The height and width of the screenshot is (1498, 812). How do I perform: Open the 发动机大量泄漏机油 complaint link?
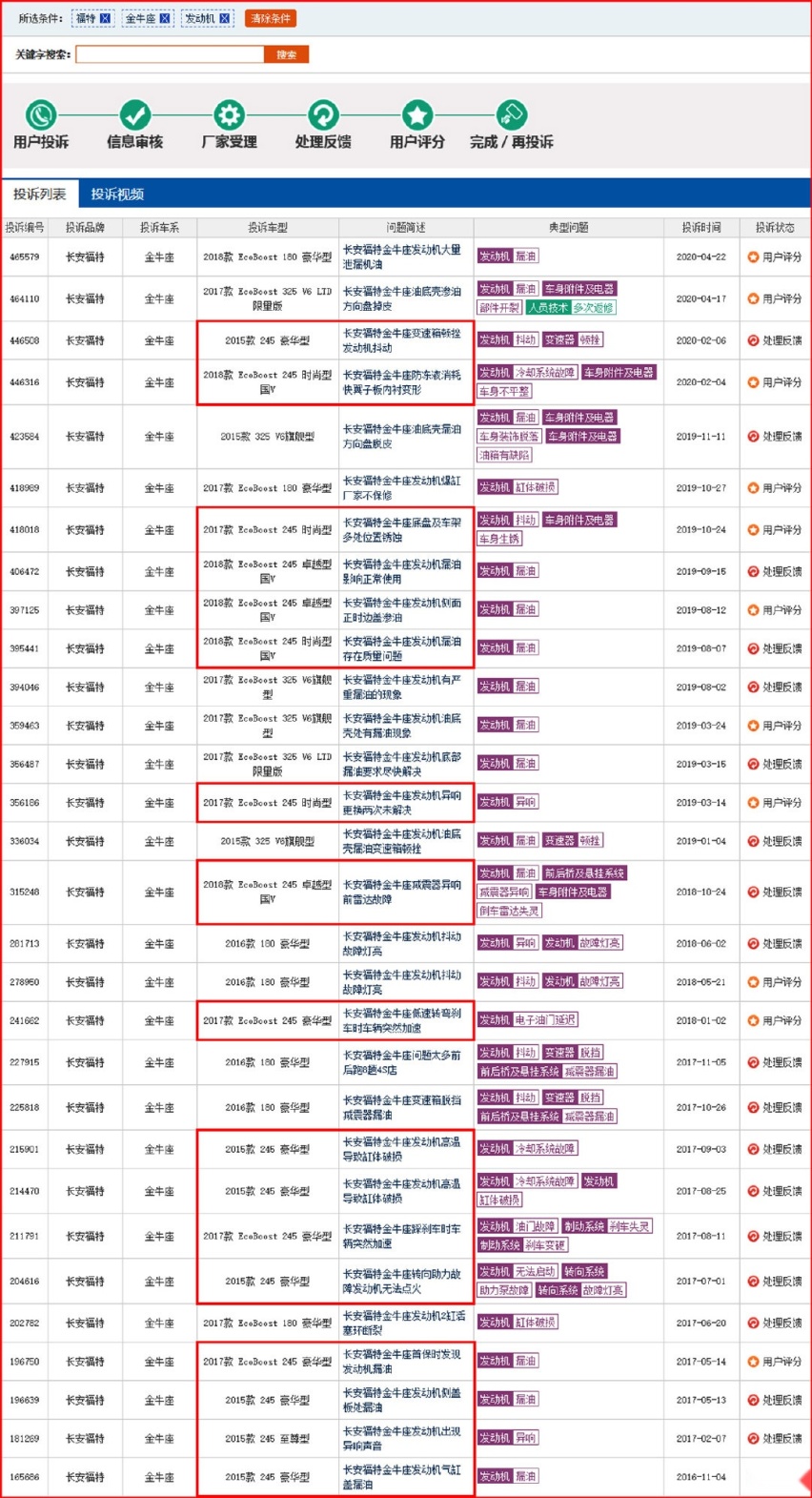point(402,257)
